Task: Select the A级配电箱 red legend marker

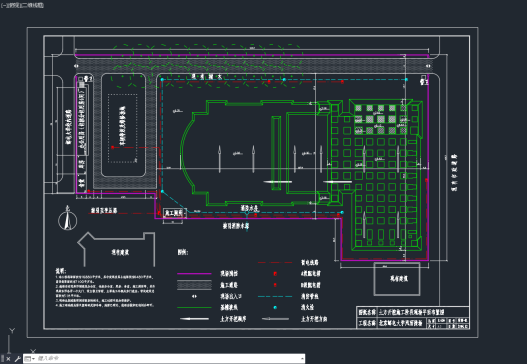Action: click(275, 274)
